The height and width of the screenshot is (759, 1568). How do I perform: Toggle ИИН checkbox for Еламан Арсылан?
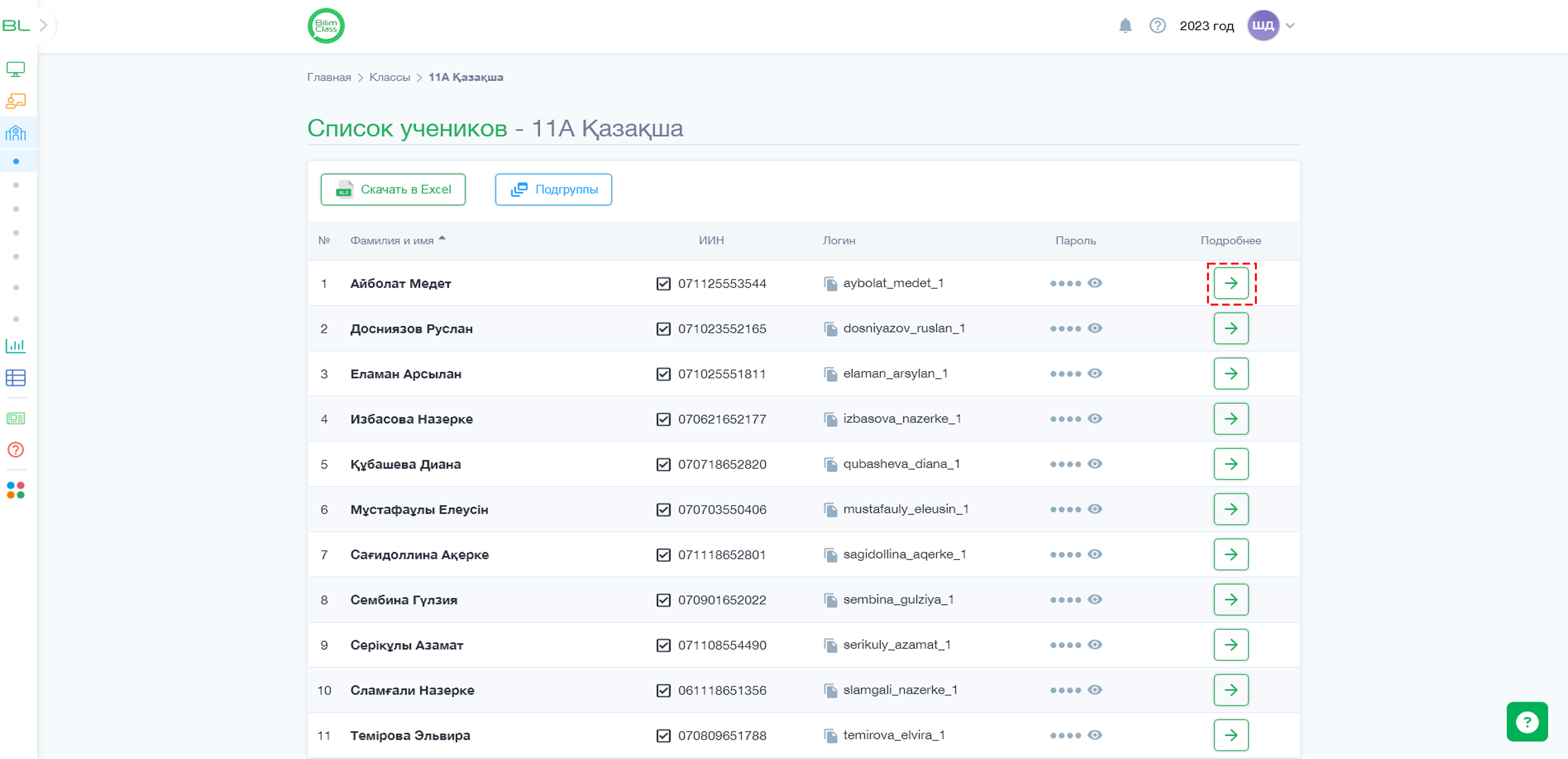click(x=663, y=374)
